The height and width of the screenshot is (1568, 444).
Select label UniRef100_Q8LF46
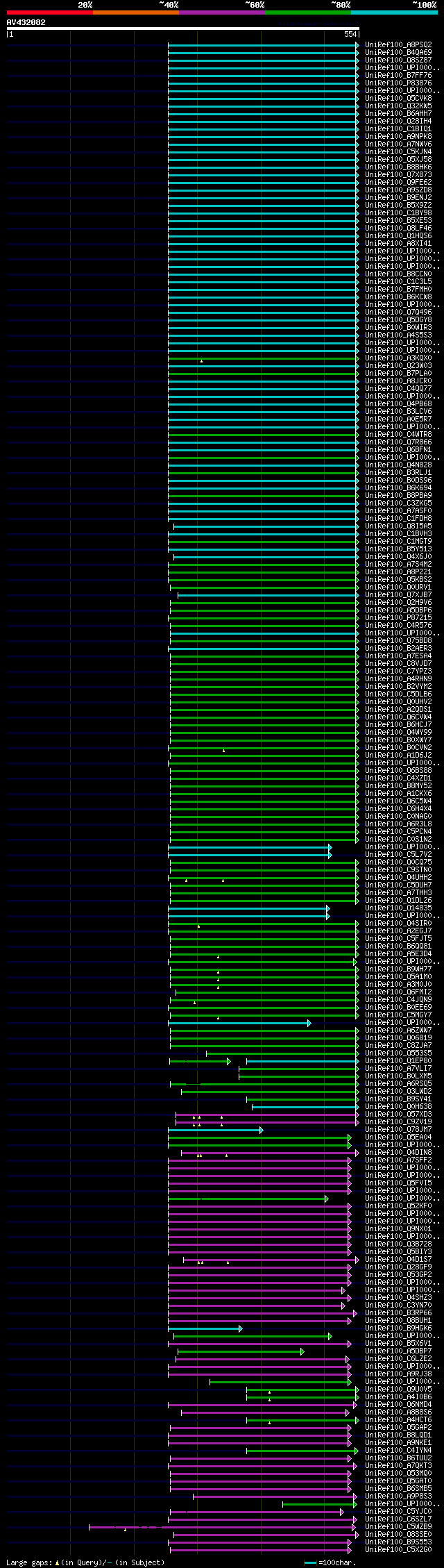(398, 228)
